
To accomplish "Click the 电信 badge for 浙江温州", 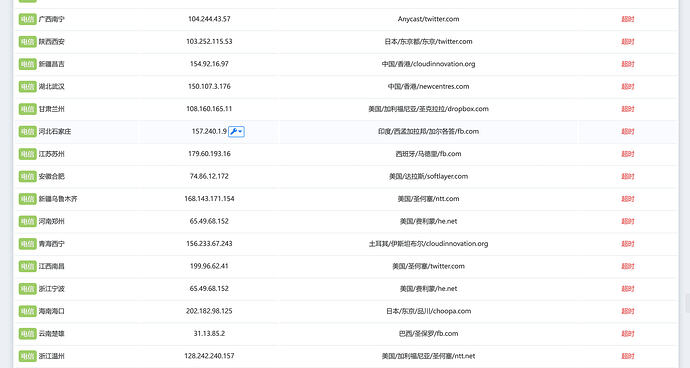I will [x=27, y=356].
